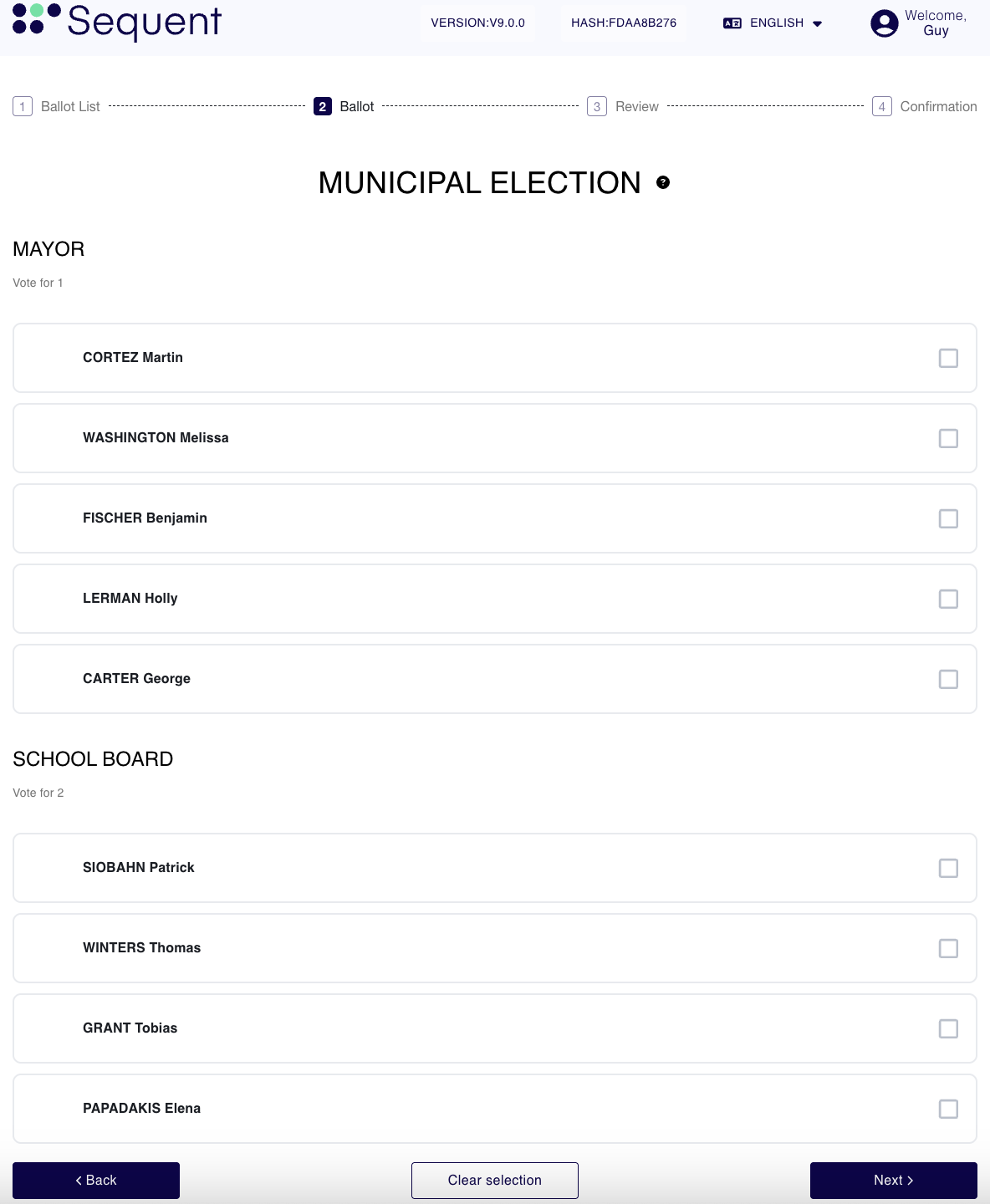Click the Sequent logo
This screenshot has height=1204, width=990.
point(117,23)
